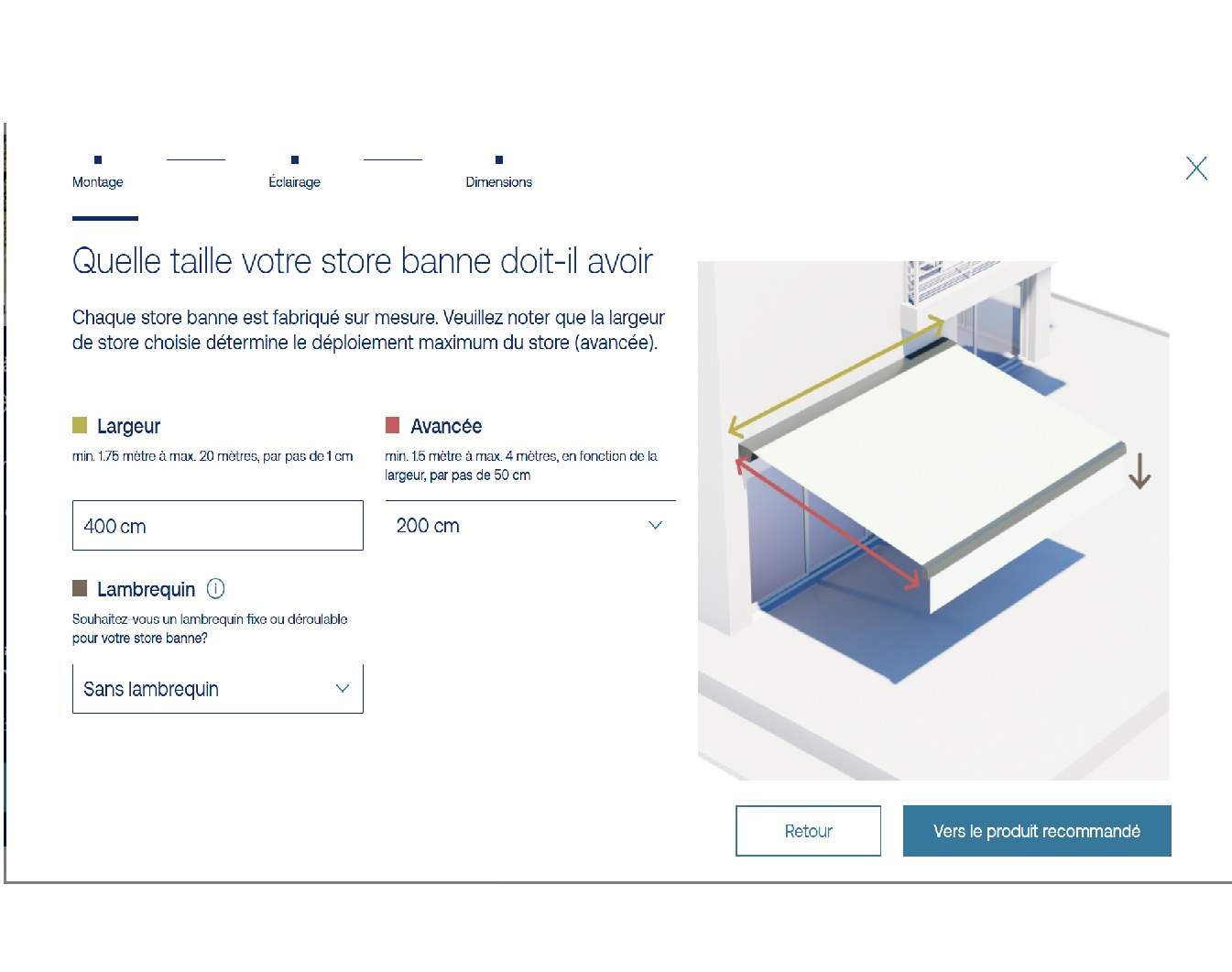Select the Dimensions step label
The width and height of the screenshot is (1232, 972).
(x=498, y=182)
